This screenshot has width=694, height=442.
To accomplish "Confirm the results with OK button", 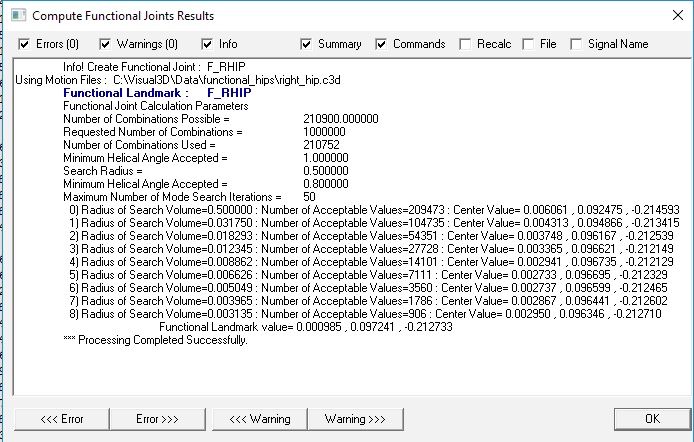I will (x=652, y=419).
